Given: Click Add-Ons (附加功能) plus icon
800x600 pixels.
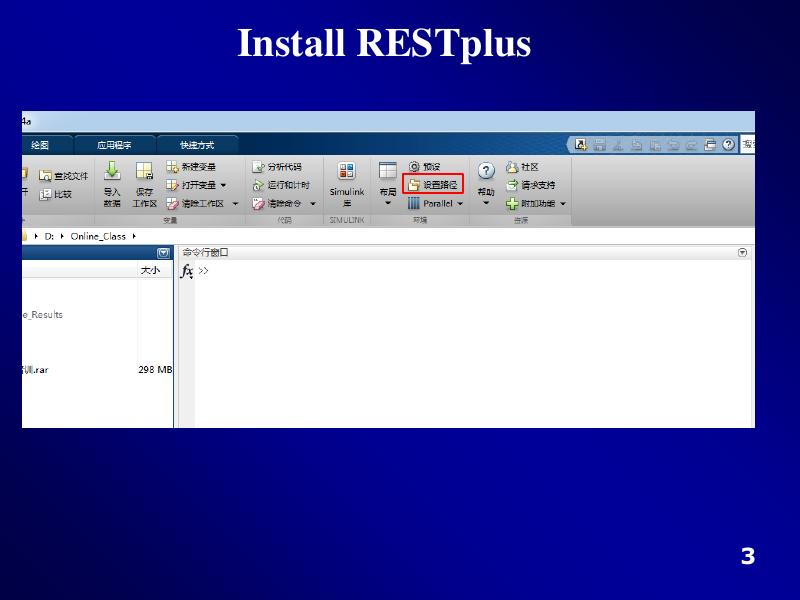Looking at the screenshot, I should (512, 204).
